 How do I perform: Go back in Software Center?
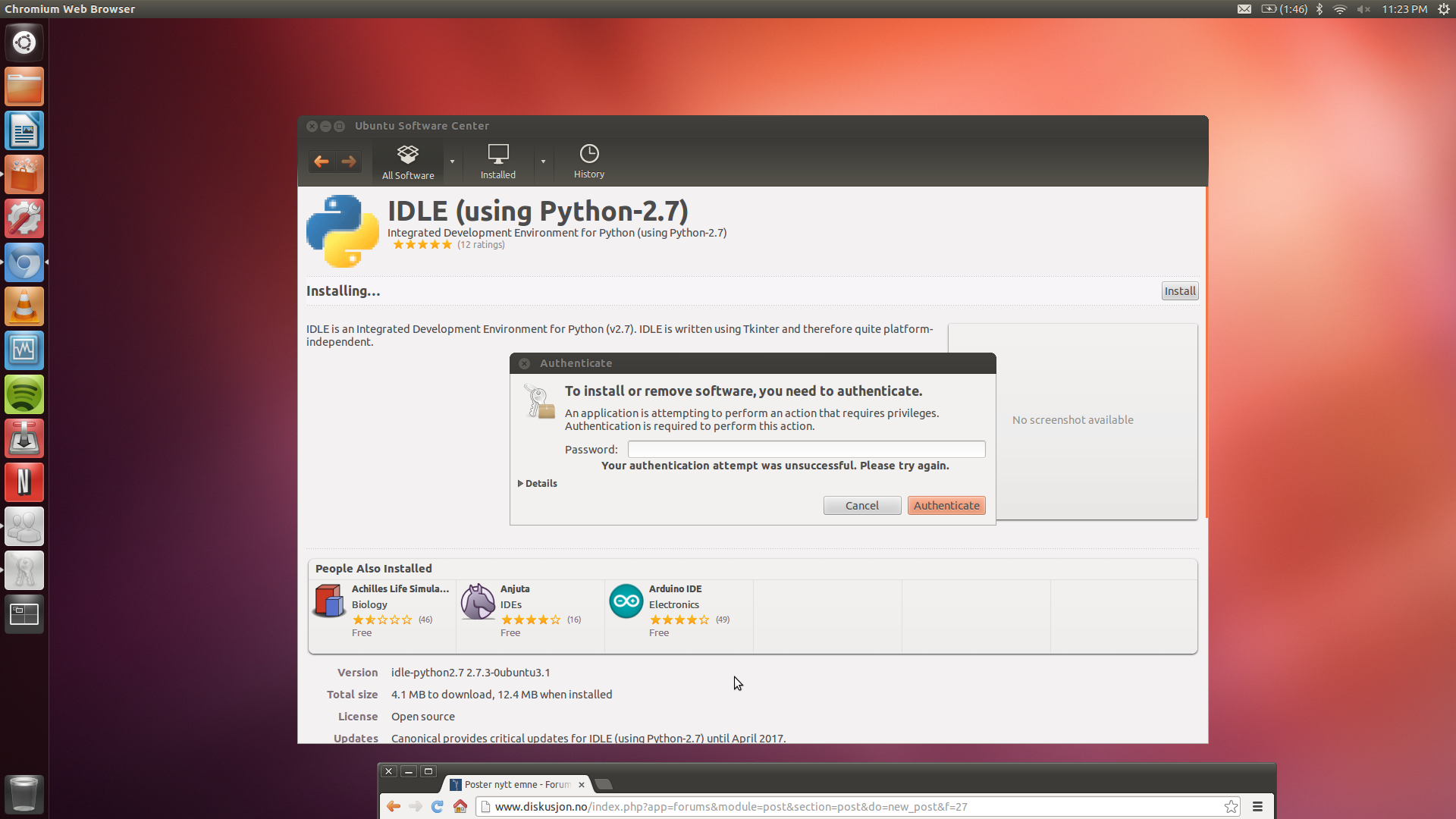click(322, 162)
